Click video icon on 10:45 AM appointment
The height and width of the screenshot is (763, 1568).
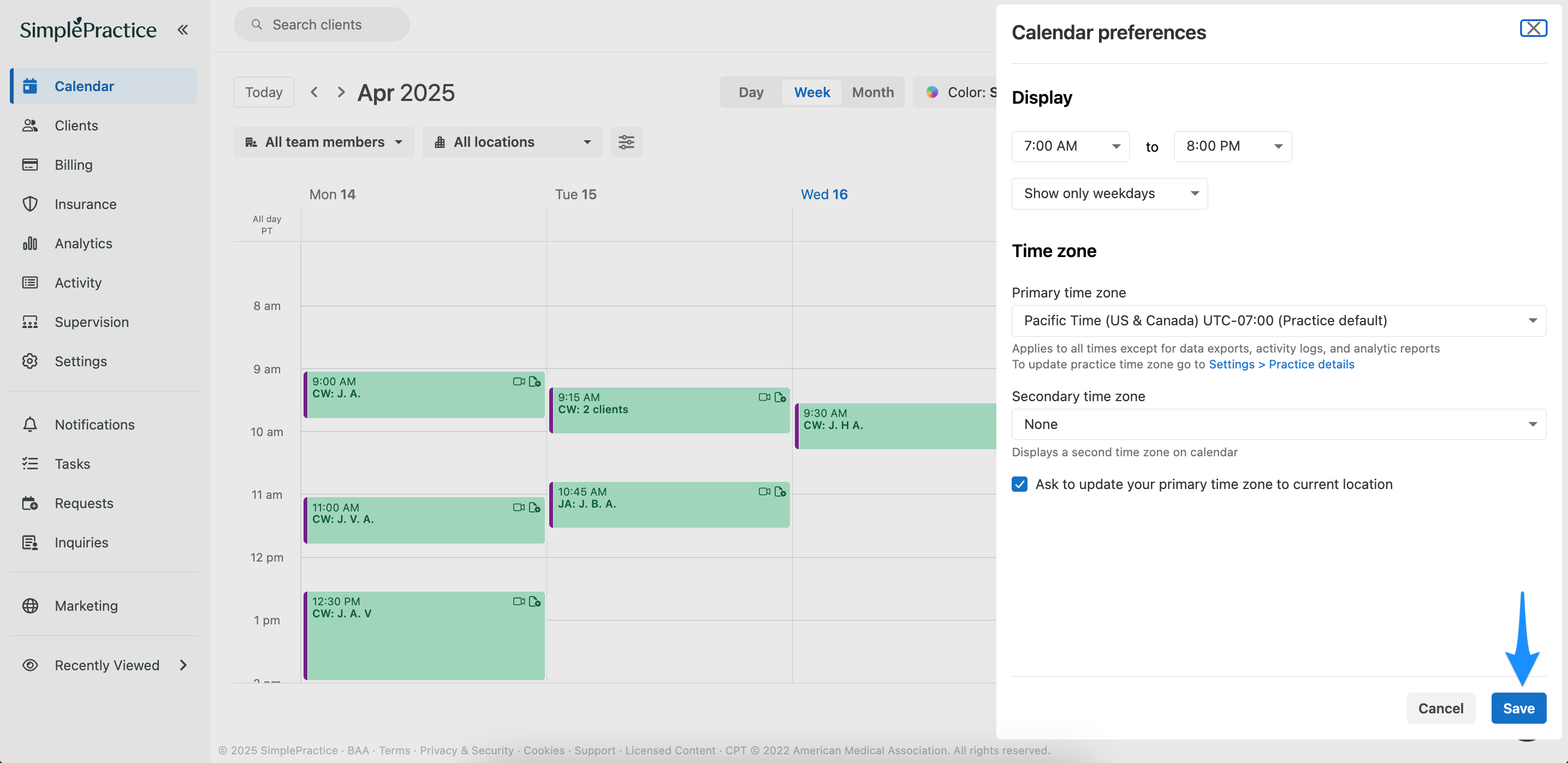(764, 492)
